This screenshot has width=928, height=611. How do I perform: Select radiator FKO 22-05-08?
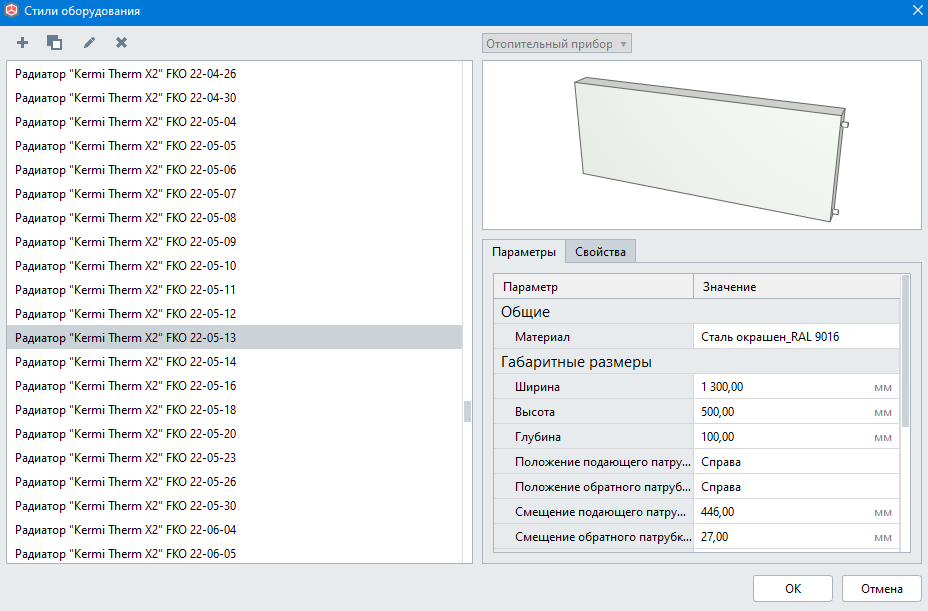pos(234,217)
